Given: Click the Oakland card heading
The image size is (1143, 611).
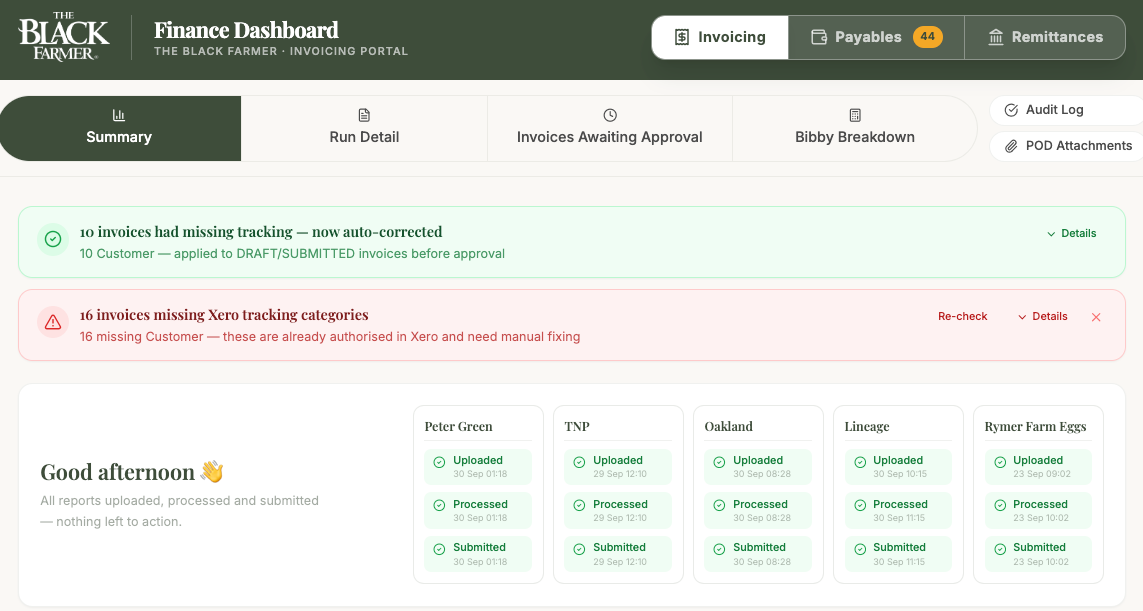Looking at the screenshot, I should point(728,427).
